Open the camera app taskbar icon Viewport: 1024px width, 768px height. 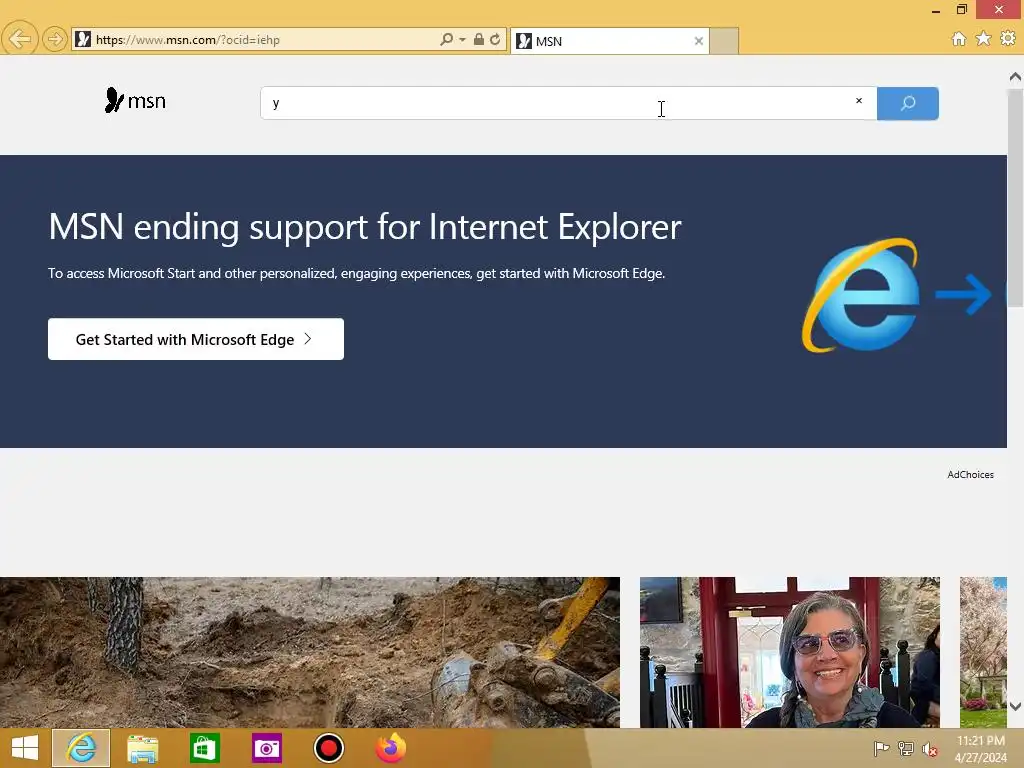[266, 748]
